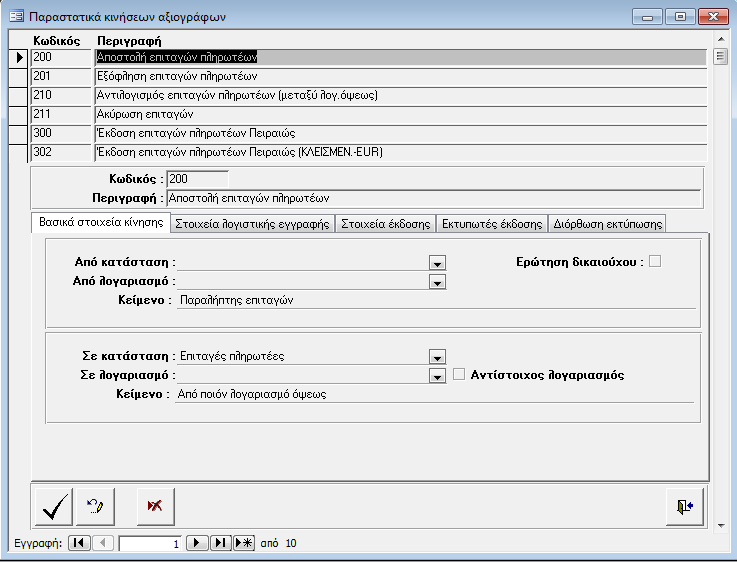The height and width of the screenshot is (562, 737).
Task: Switch to Στοιχεία λογιστικής εγγραφής tab
Action: click(x=252, y=224)
